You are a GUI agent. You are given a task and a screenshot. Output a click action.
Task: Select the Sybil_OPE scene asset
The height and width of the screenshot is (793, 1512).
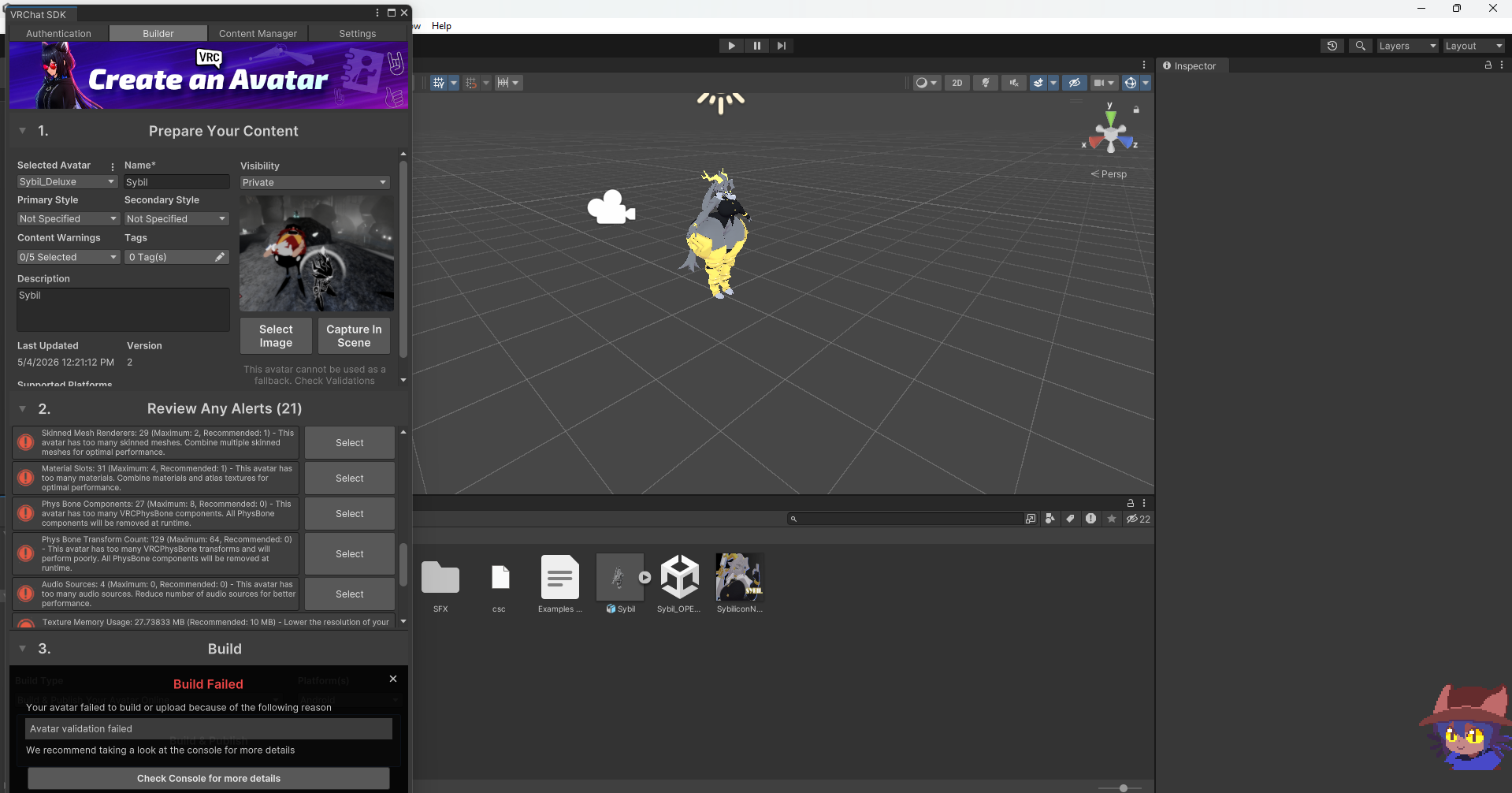(679, 584)
